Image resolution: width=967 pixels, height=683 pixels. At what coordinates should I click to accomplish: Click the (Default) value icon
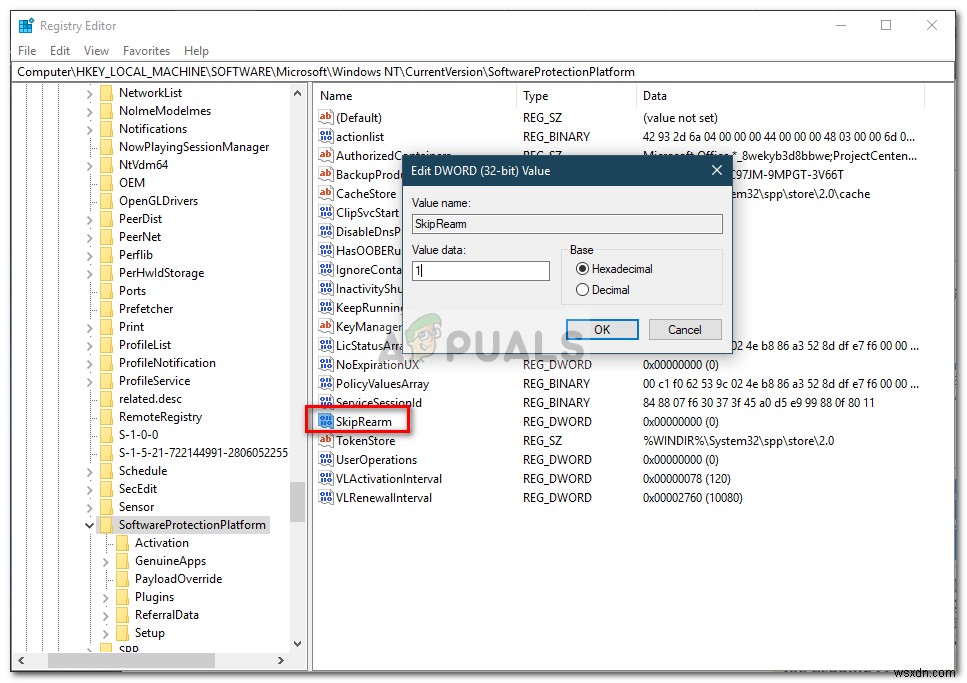point(326,117)
